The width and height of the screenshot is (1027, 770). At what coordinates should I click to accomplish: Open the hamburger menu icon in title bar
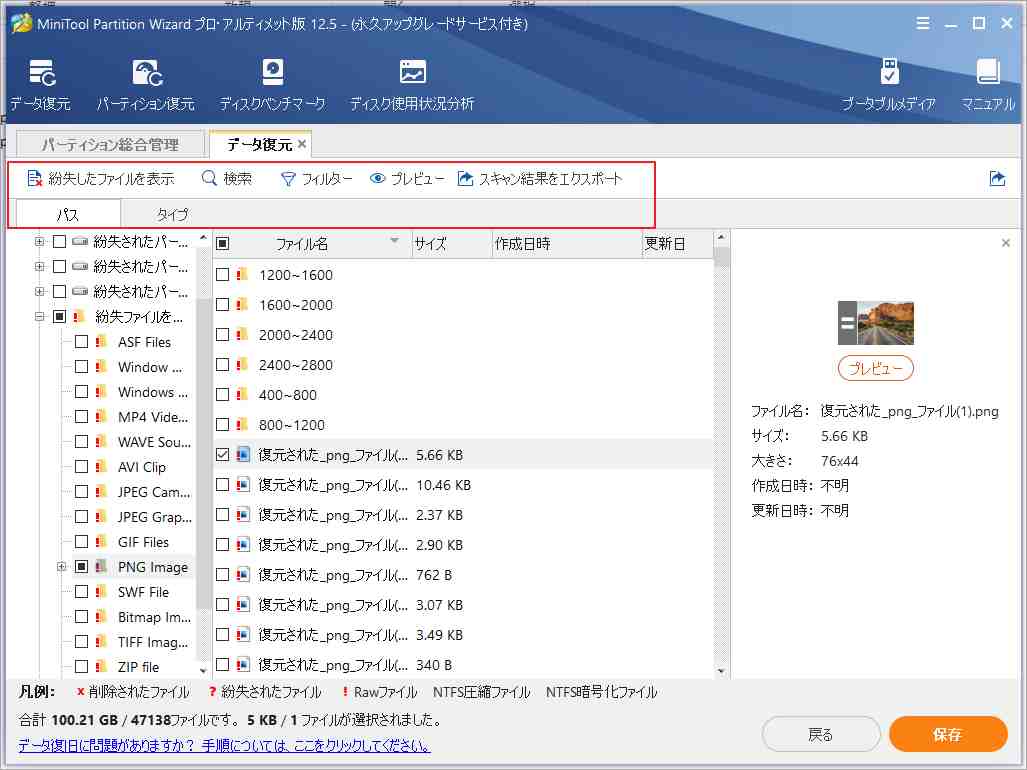923,24
